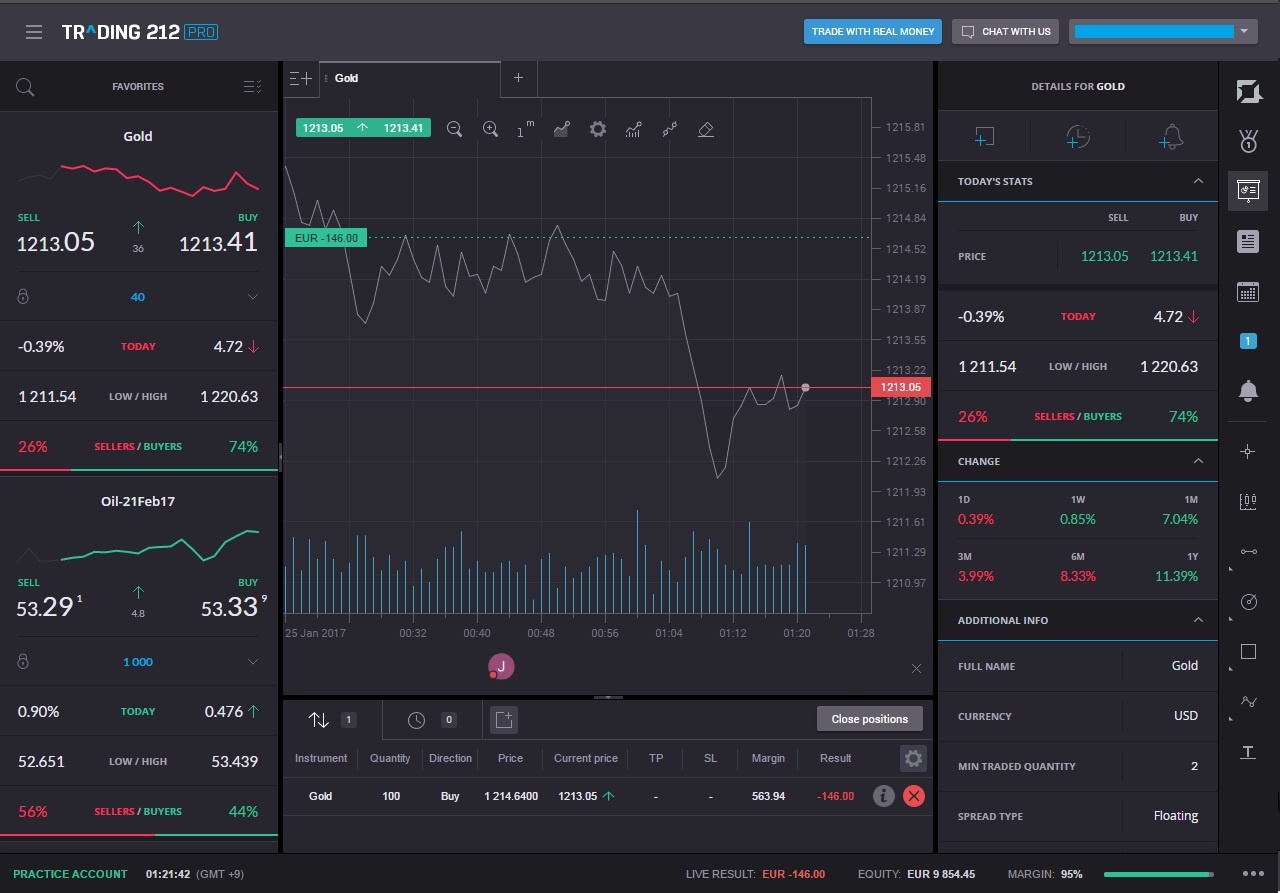
Task: Open the price alert bell in Gold details
Action: coord(1171,137)
